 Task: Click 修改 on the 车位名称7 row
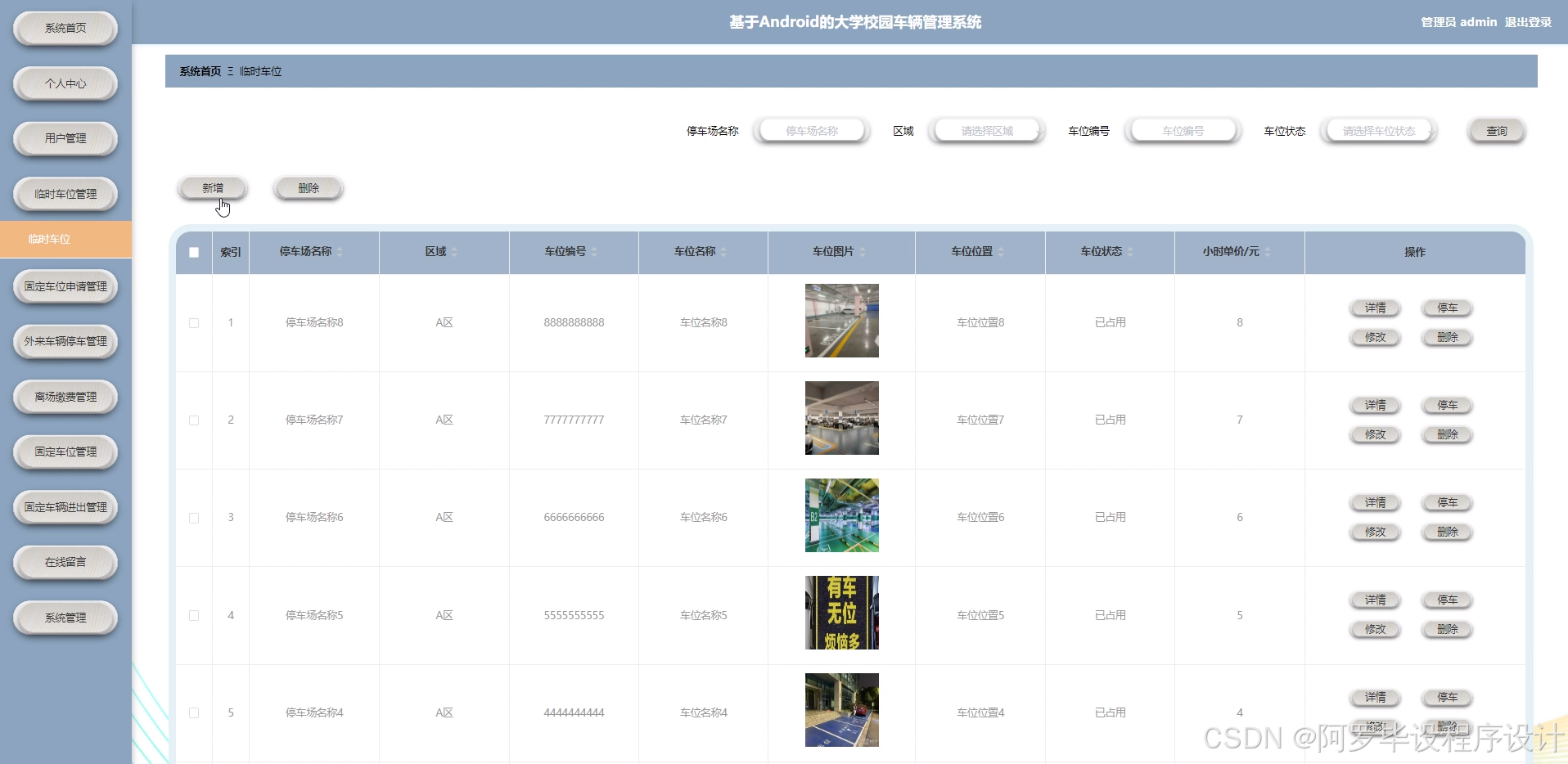[x=1375, y=434]
